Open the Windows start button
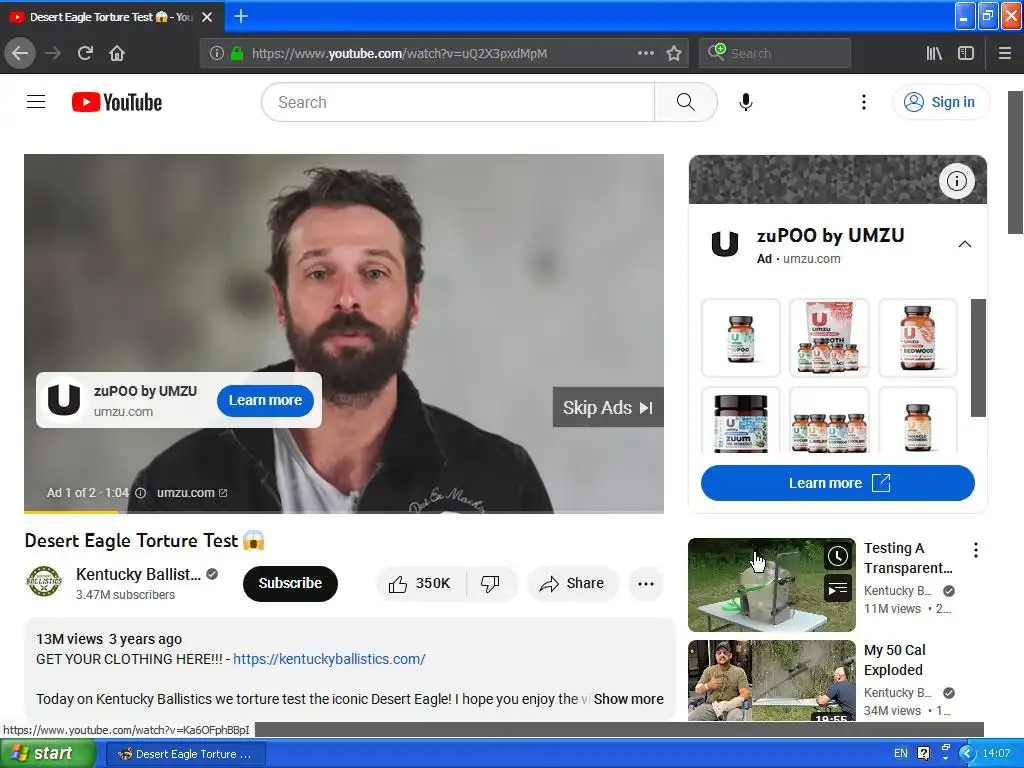 click(48, 753)
